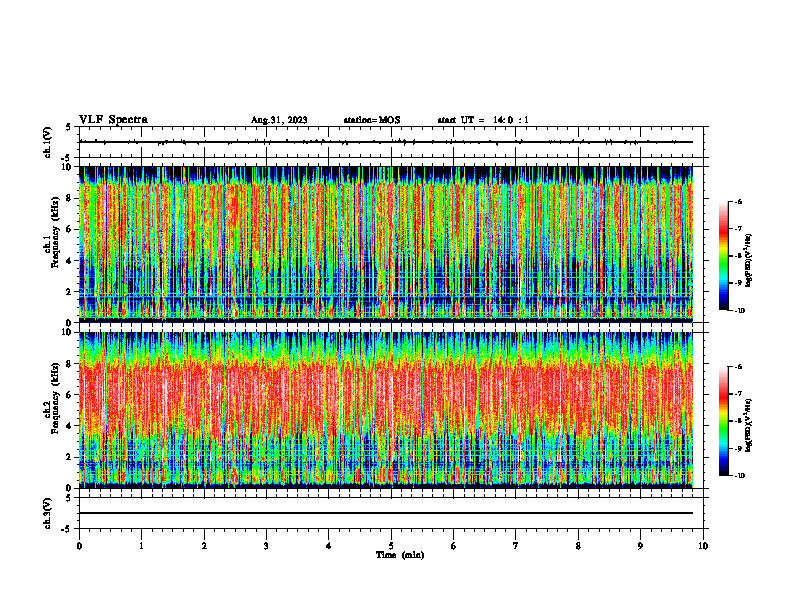
Task: Select the date label "Aug.31, 2023"
Action: 279,120
